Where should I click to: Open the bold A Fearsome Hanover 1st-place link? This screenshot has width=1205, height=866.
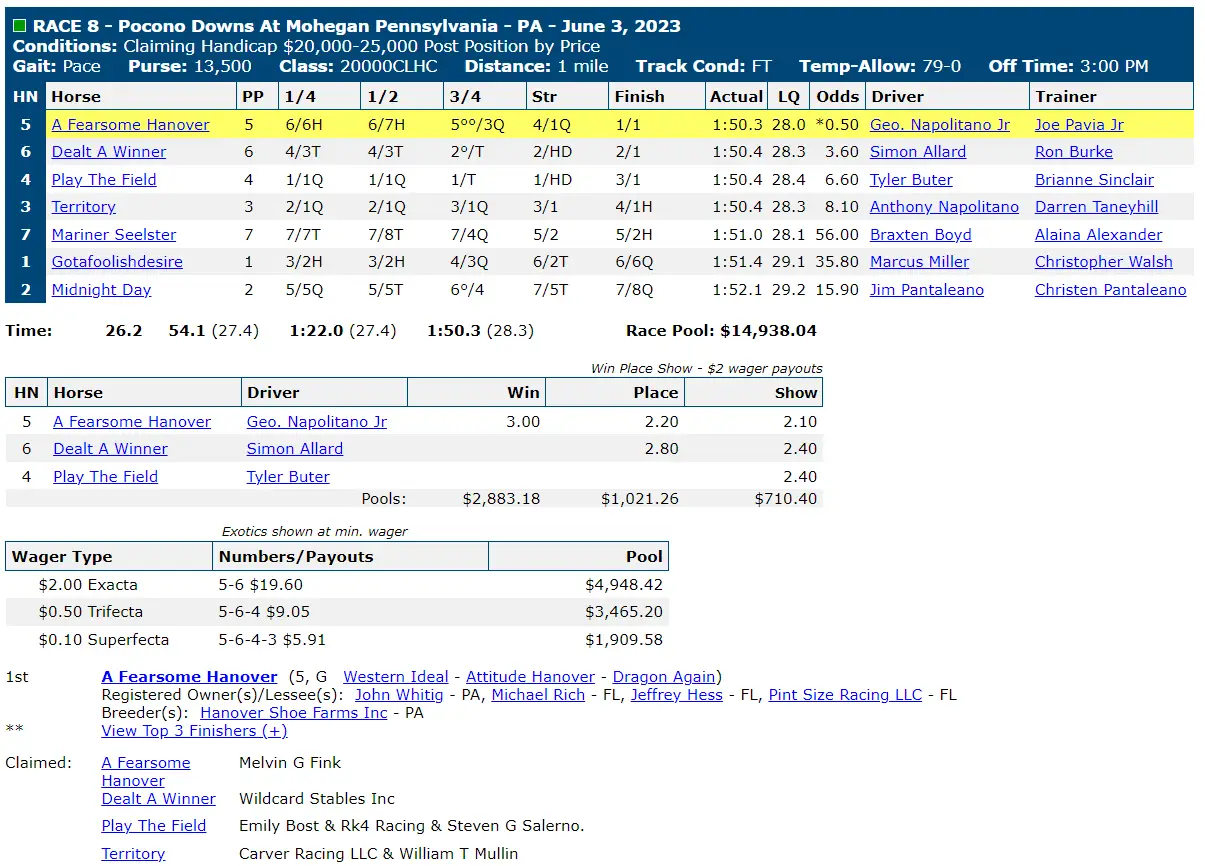[x=189, y=677]
